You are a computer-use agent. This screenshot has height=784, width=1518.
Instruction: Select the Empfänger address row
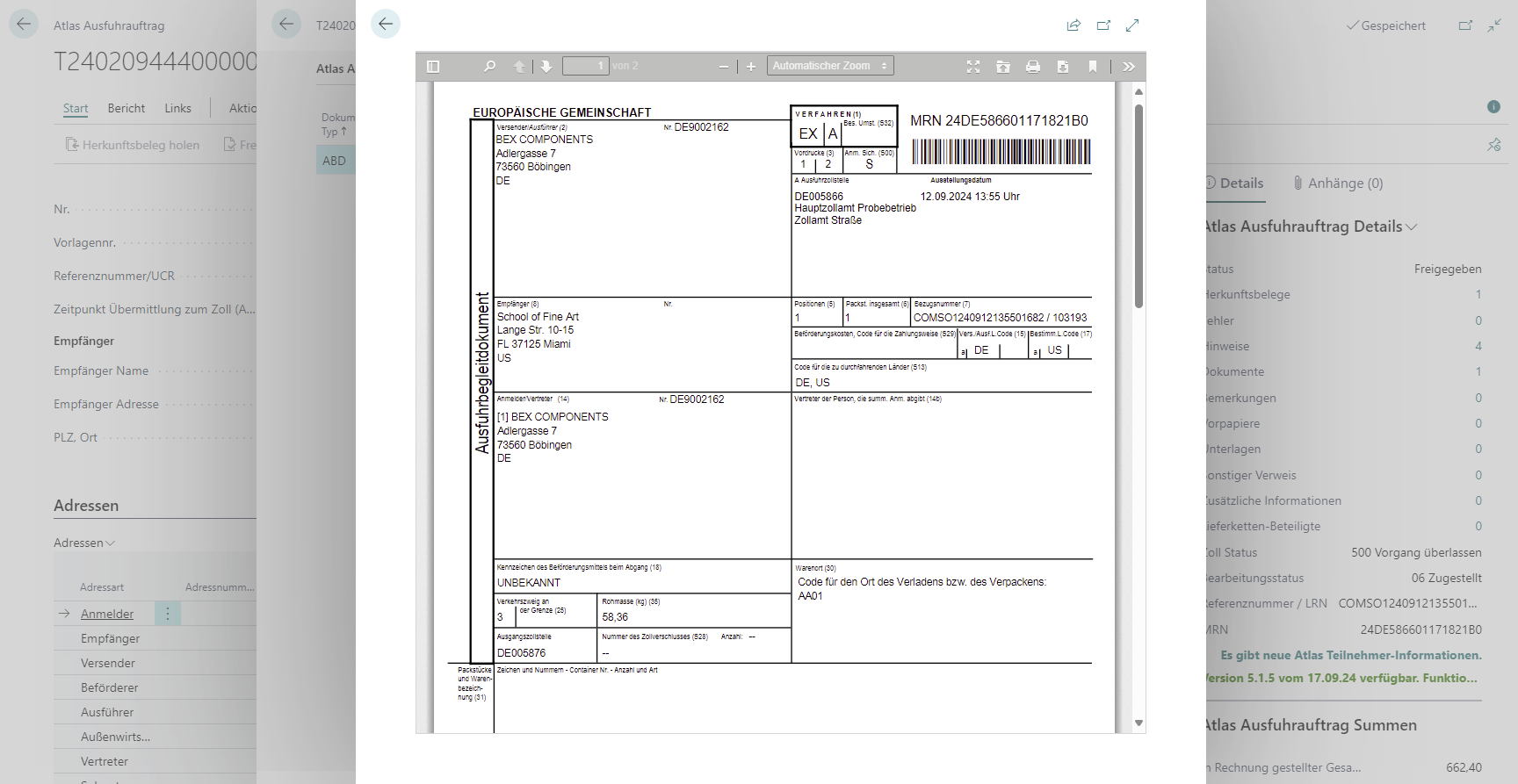110,638
